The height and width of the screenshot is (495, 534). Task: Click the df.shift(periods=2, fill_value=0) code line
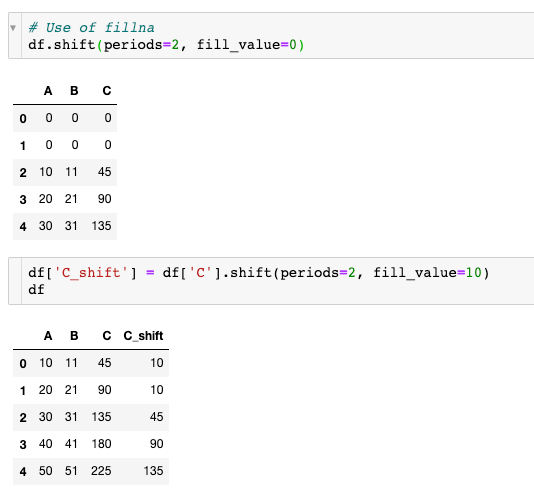(x=166, y=45)
